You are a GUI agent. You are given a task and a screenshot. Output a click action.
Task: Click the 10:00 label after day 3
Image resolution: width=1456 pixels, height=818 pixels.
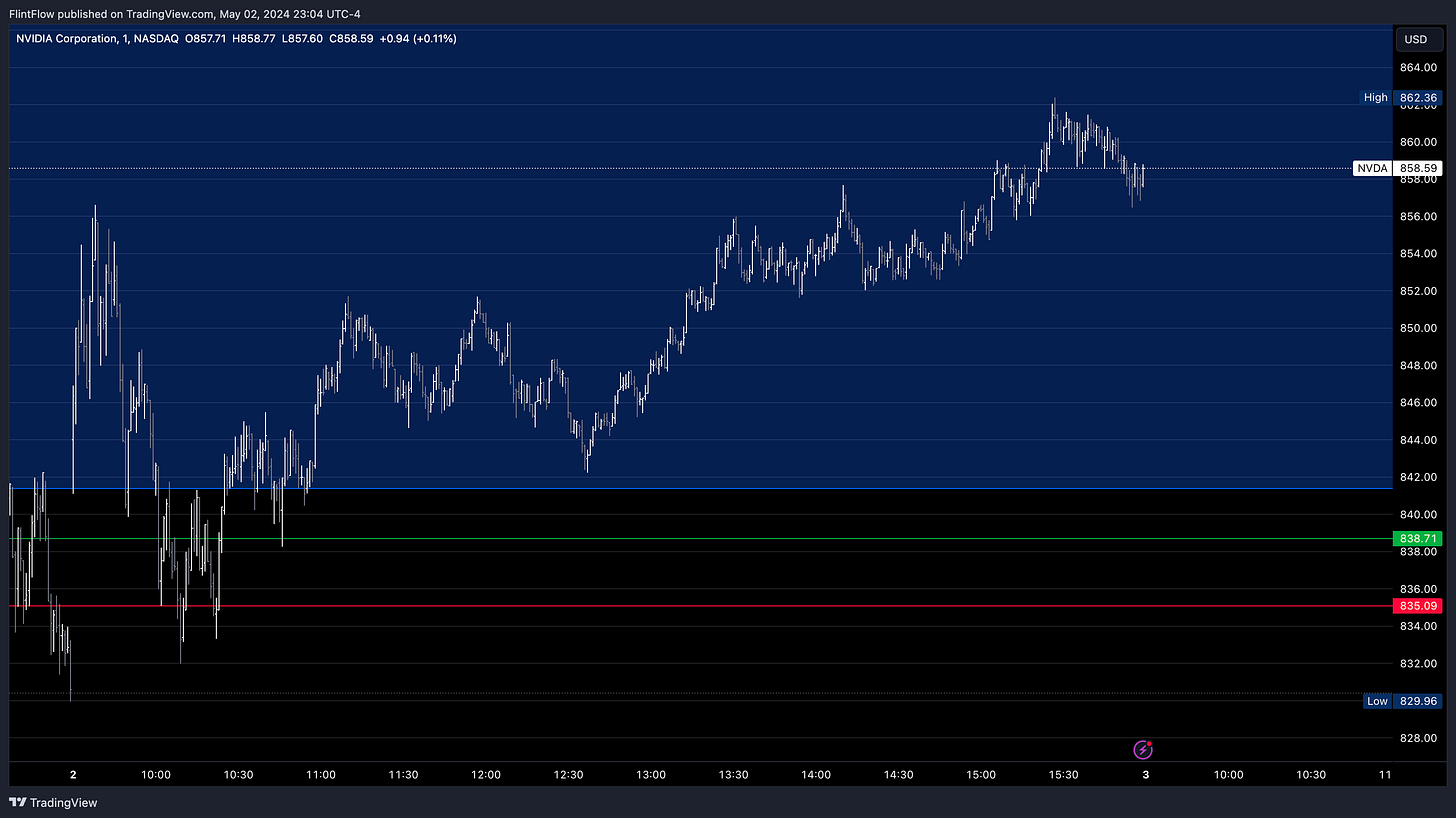click(1228, 774)
